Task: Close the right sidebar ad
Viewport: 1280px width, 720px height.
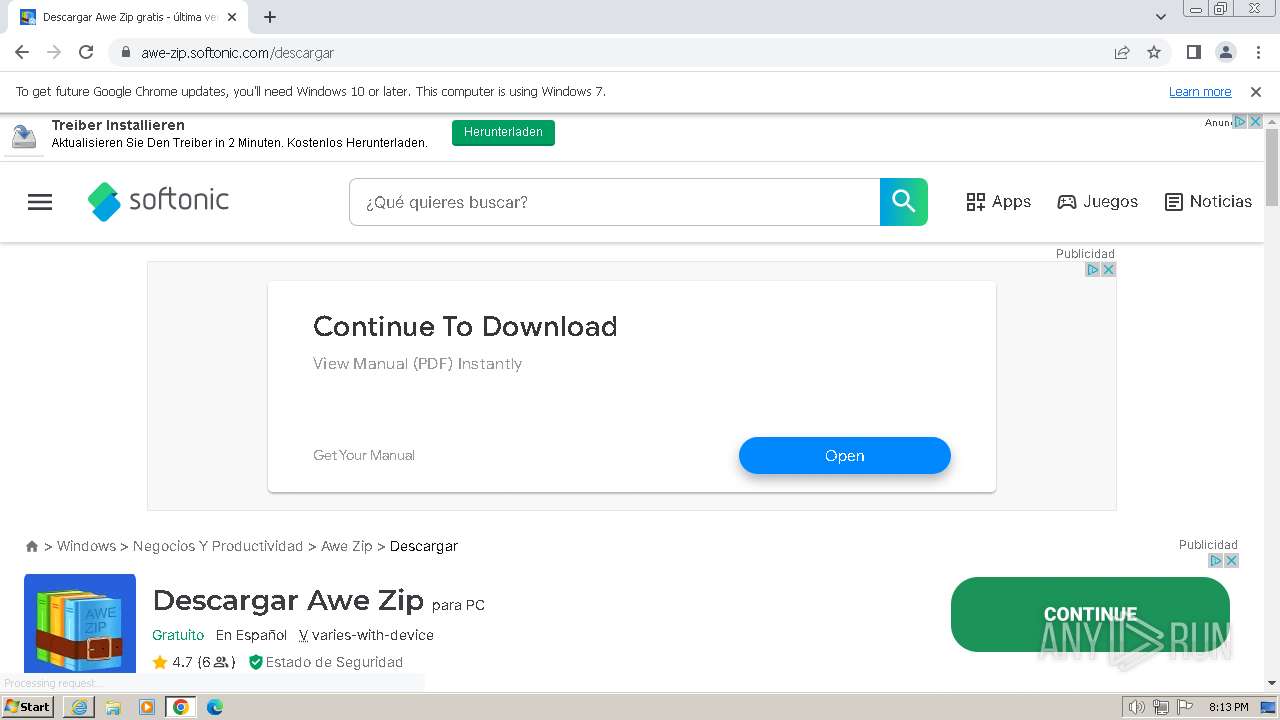Action: pos(1231,561)
